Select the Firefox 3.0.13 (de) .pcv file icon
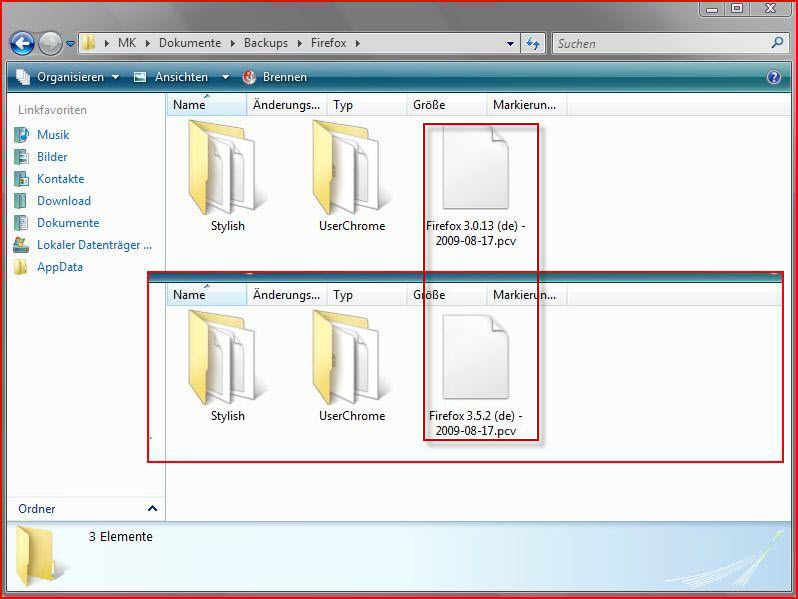 coord(475,167)
